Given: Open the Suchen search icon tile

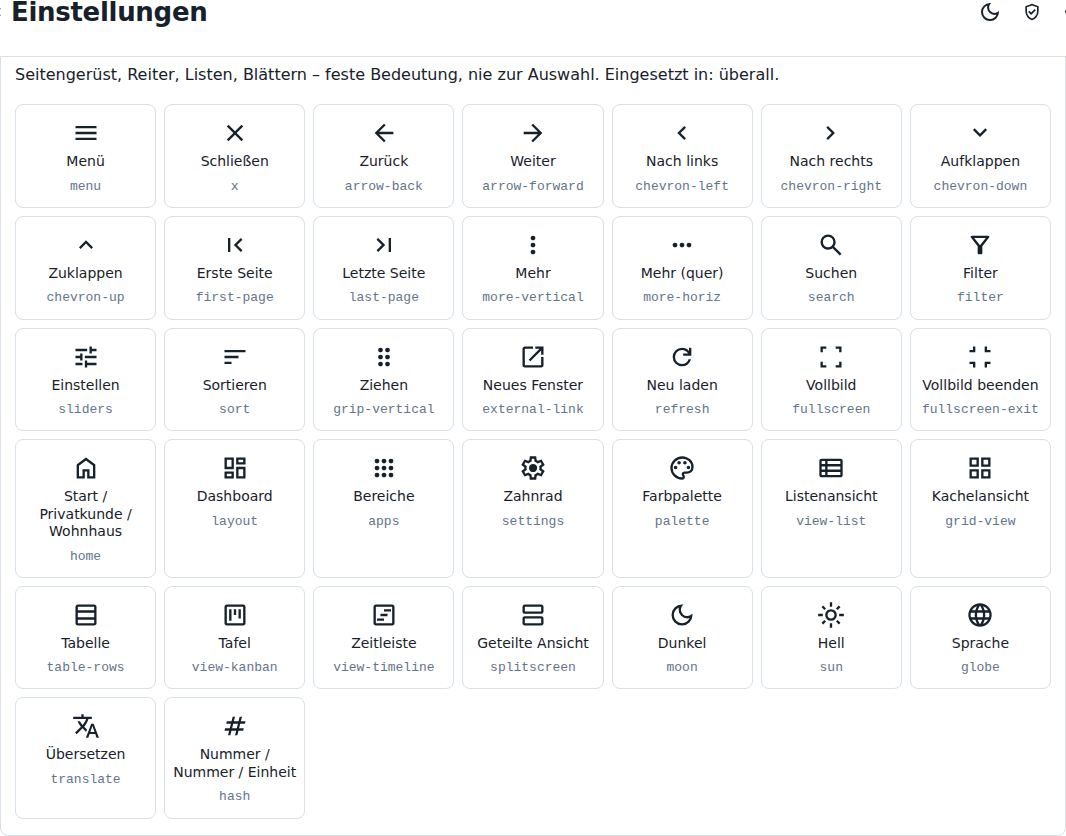Looking at the screenshot, I should pos(831,268).
